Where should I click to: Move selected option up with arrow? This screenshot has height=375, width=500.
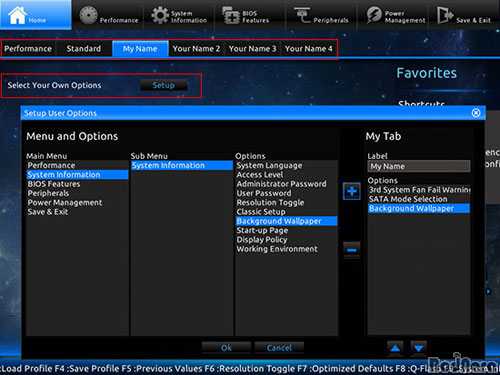click(x=395, y=349)
